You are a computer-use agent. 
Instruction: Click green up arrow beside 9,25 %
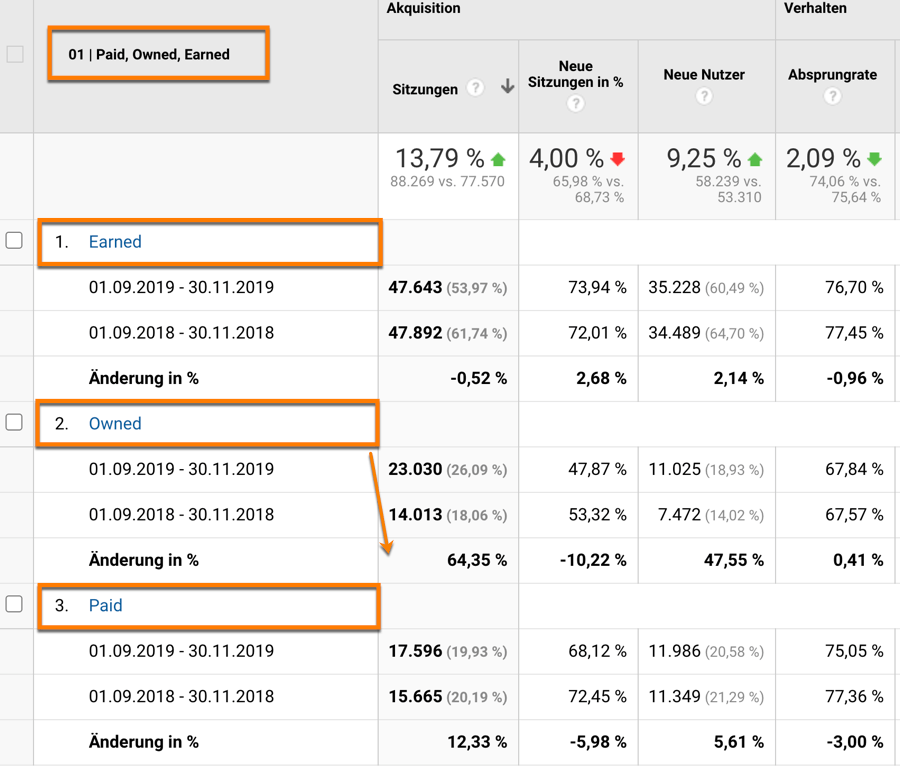point(755,160)
